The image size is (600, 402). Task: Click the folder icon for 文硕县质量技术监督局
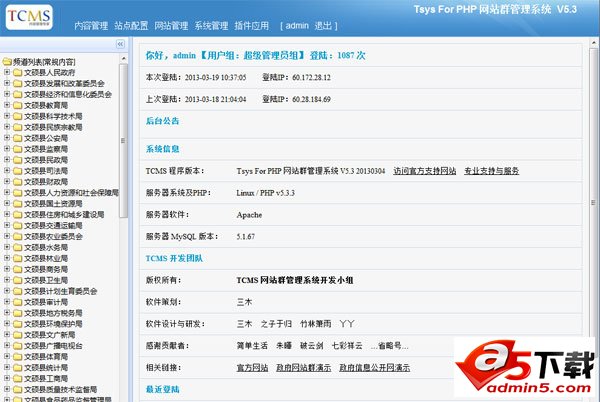(18, 389)
